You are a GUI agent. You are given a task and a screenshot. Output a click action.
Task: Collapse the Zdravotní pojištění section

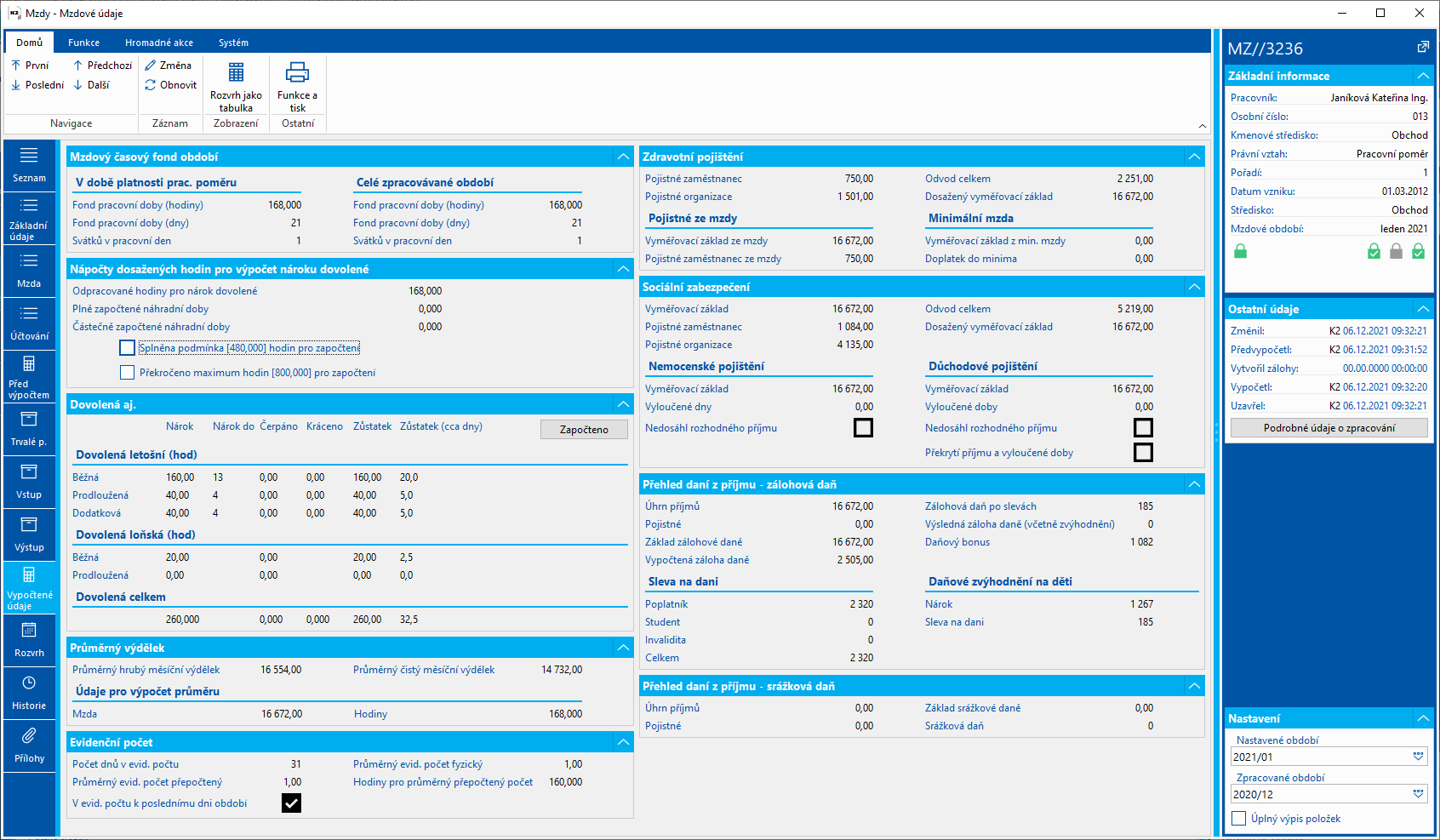pos(1194,157)
